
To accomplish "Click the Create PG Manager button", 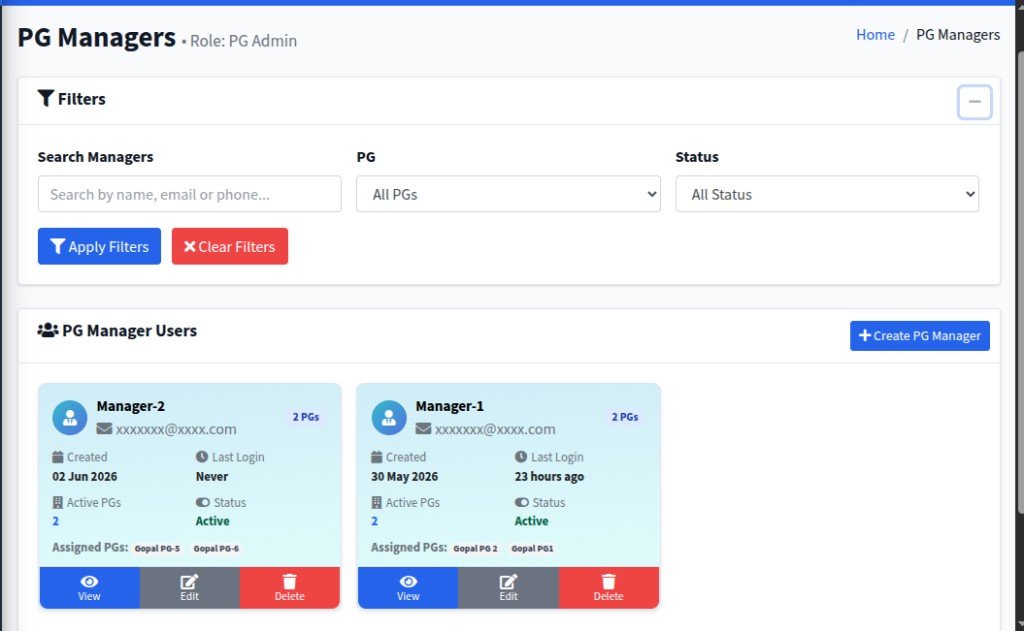I will [x=920, y=336].
